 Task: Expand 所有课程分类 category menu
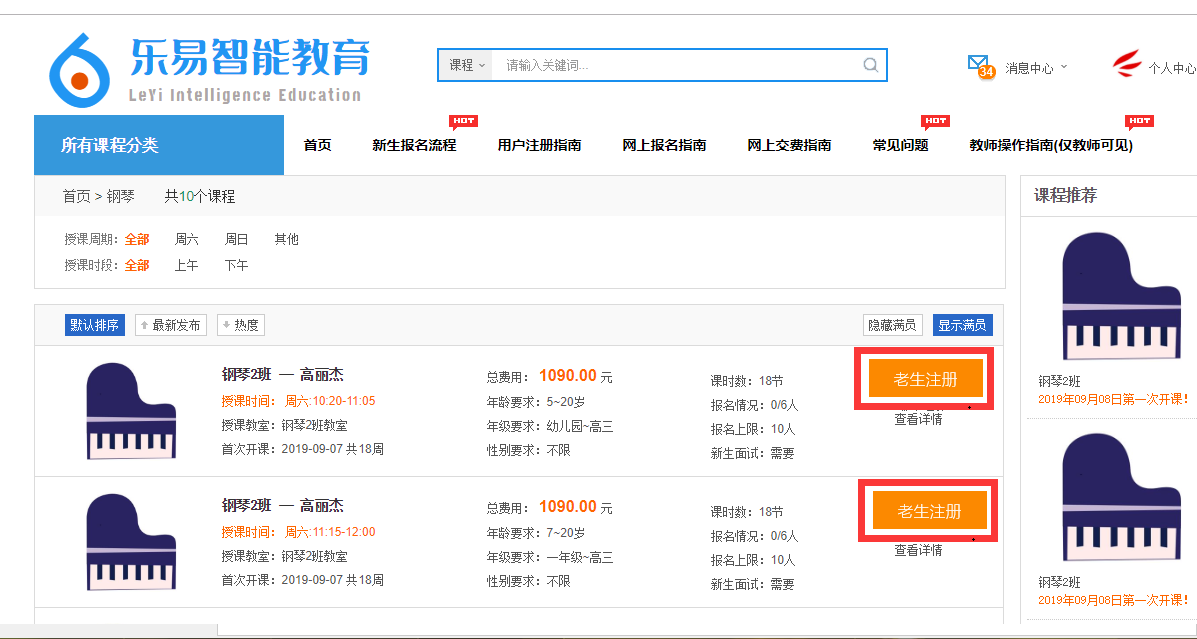158,145
